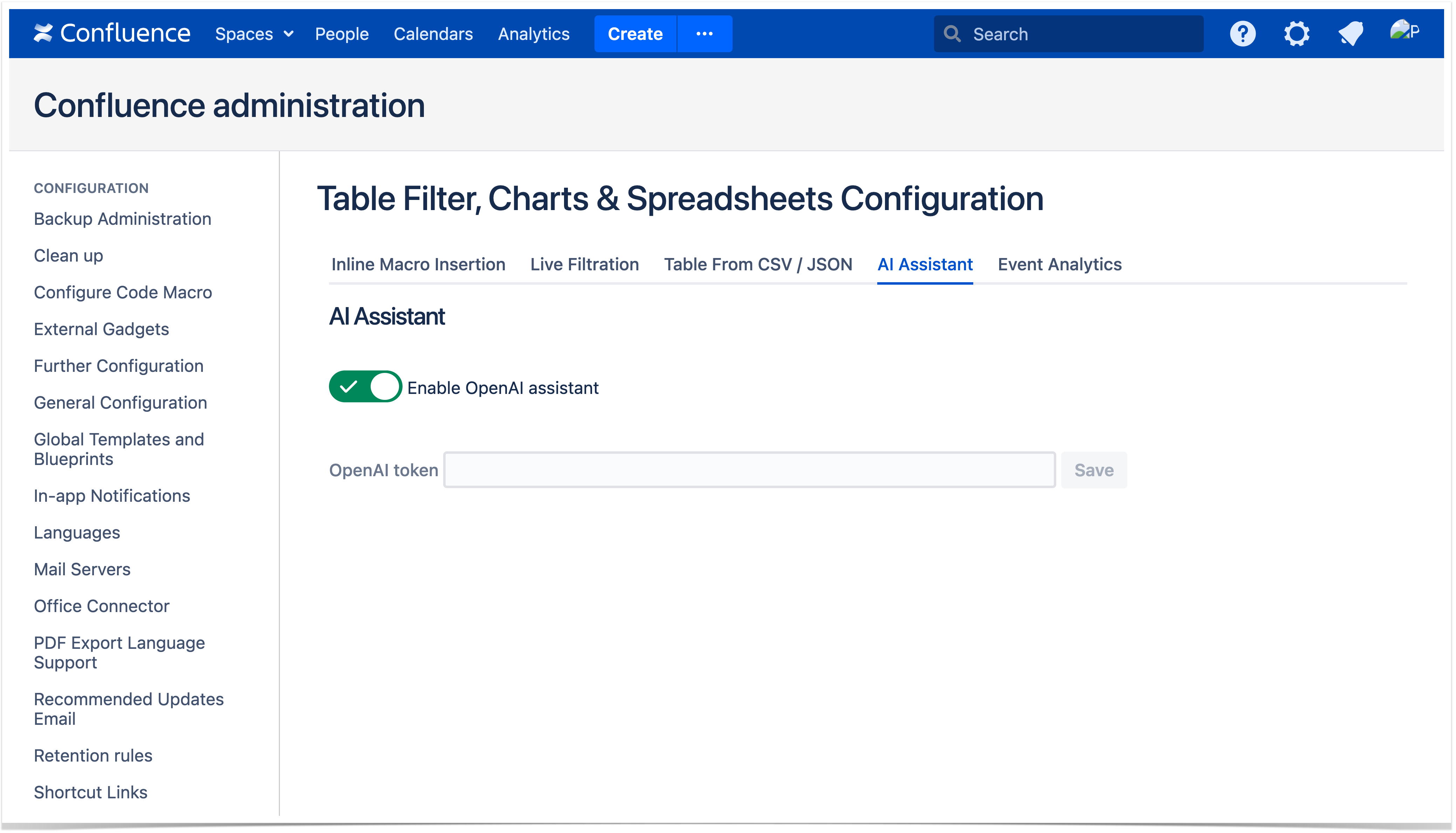
Task: Select the Table From CSV / JSON tab
Action: coord(758,264)
